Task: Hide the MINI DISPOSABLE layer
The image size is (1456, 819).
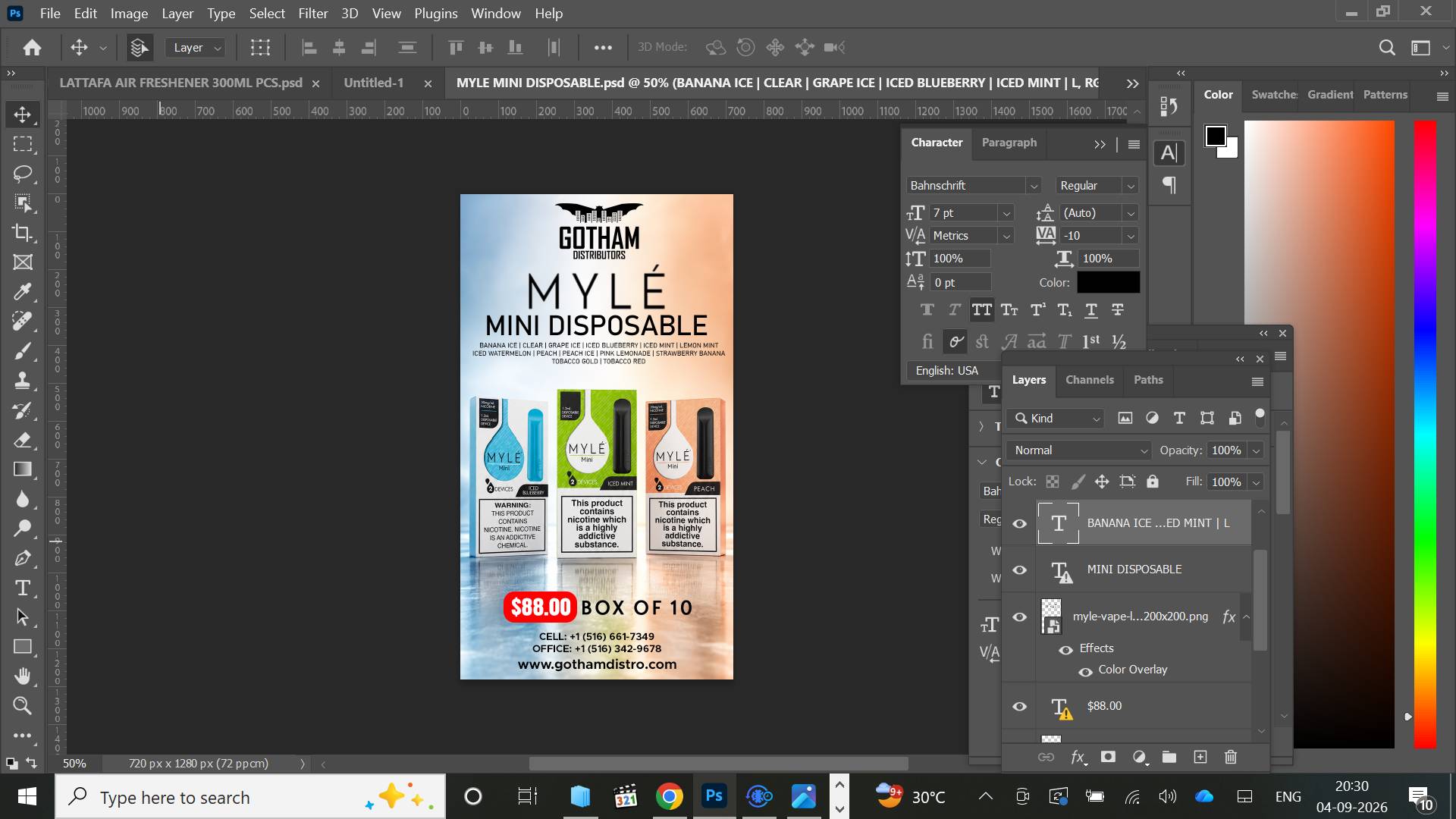Action: pyautogui.click(x=1020, y=570)
